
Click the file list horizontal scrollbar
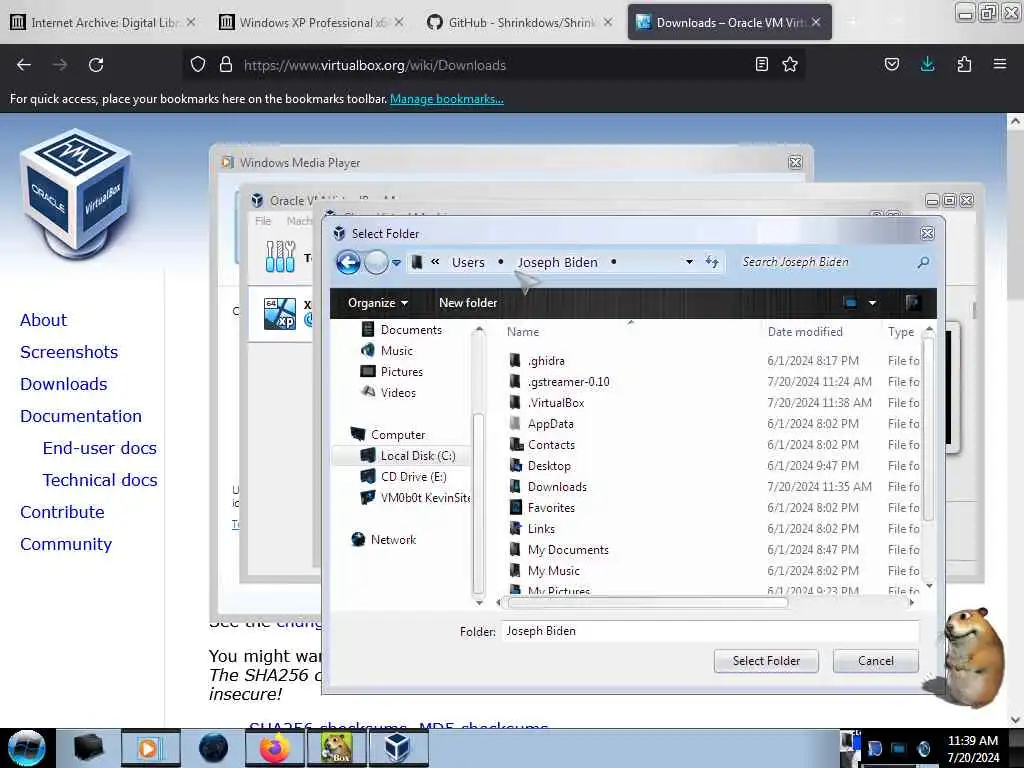pyautogui.click(x=647, y=602)
